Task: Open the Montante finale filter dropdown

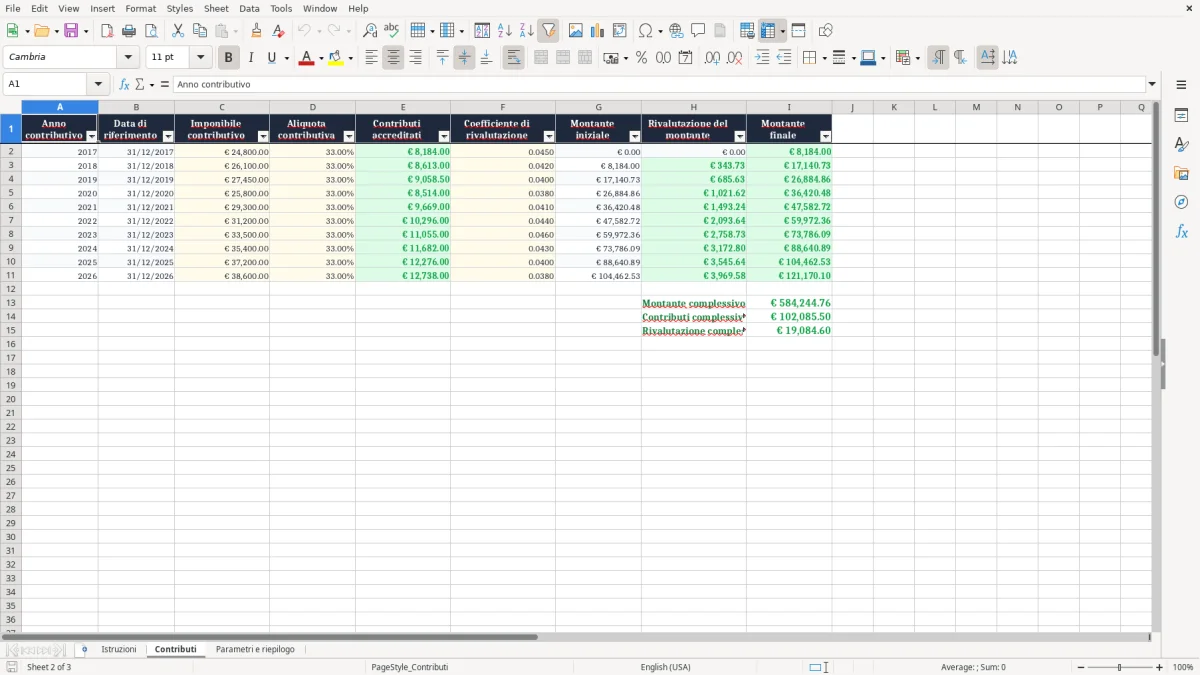Action: [825, 136]
